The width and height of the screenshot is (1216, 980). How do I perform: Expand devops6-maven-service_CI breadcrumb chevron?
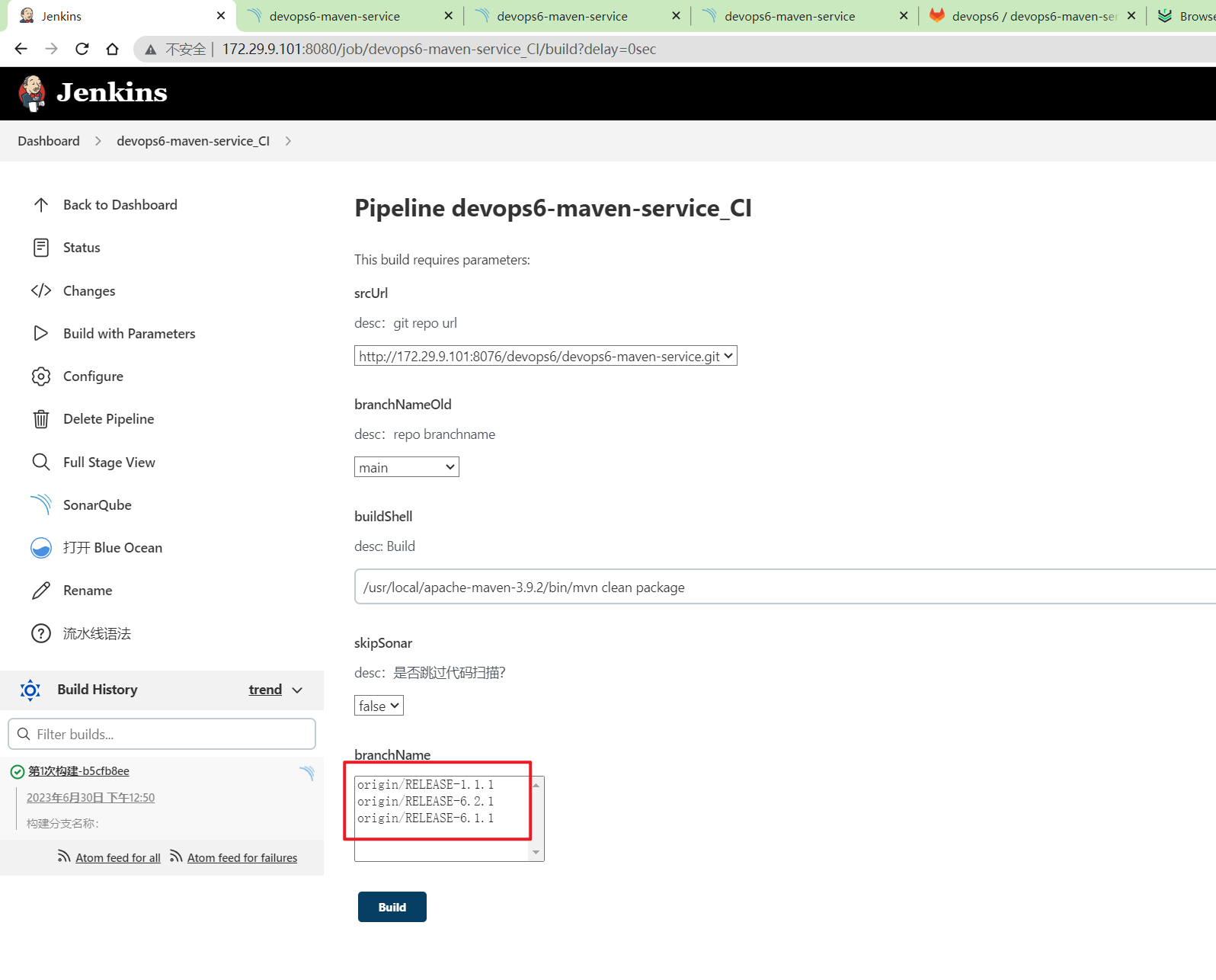288,141
